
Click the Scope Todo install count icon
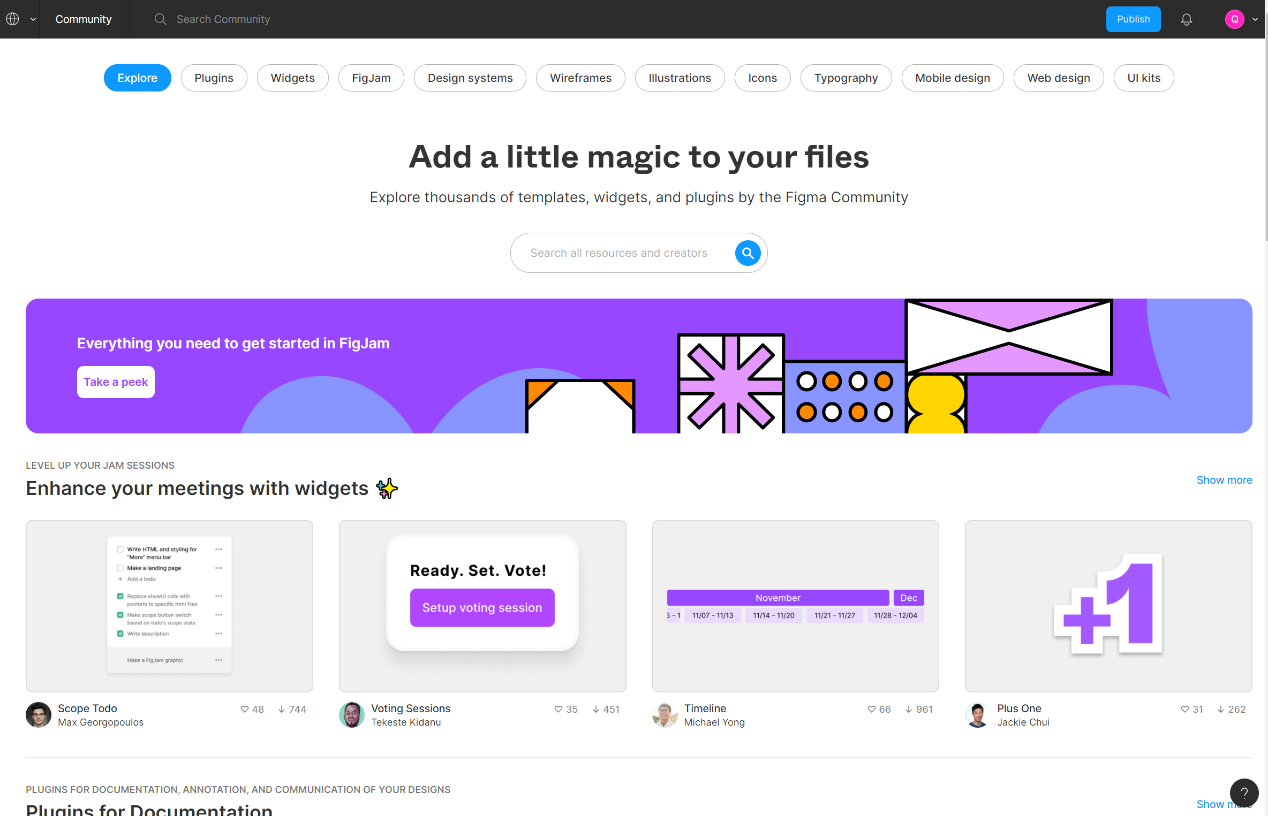click(283, 709)
